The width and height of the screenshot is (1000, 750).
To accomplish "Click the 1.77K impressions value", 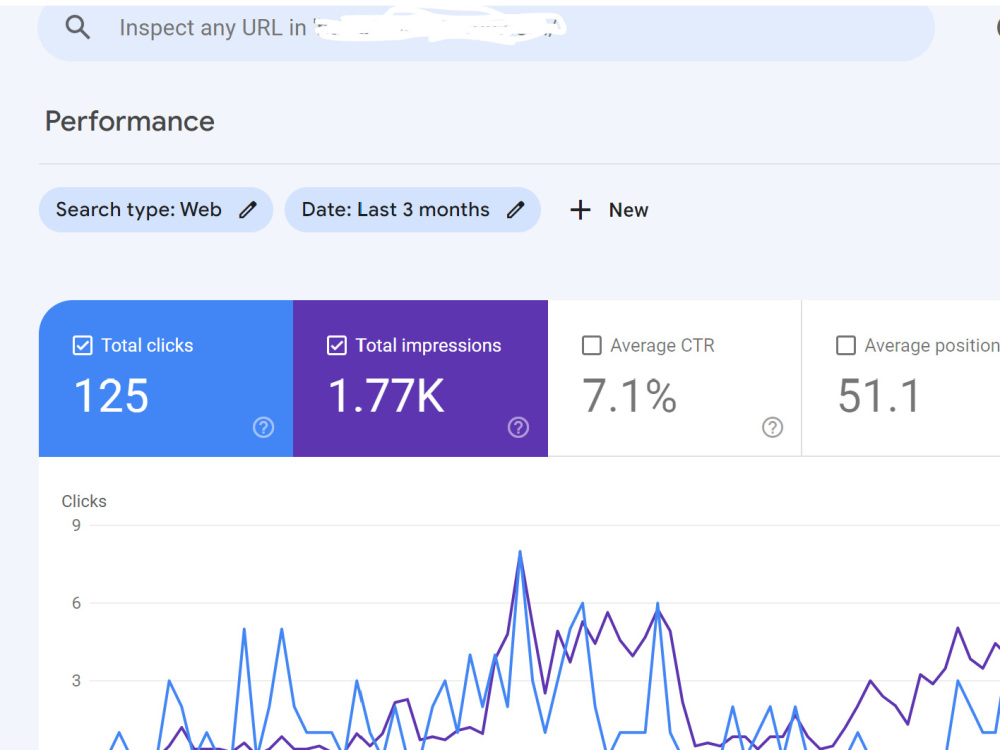I will tap(386, 396).
